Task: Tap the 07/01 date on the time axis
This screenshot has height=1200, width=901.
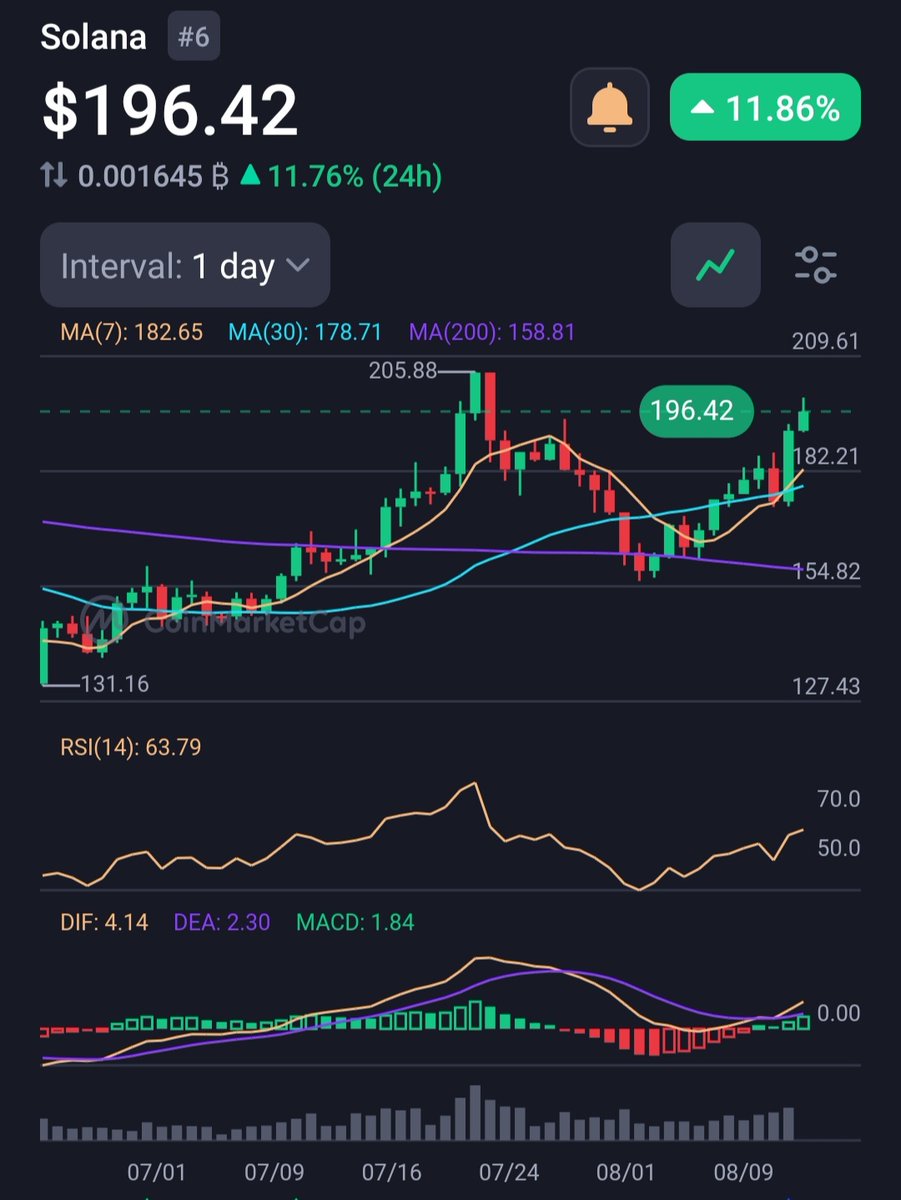Action: coord(156,1171)
